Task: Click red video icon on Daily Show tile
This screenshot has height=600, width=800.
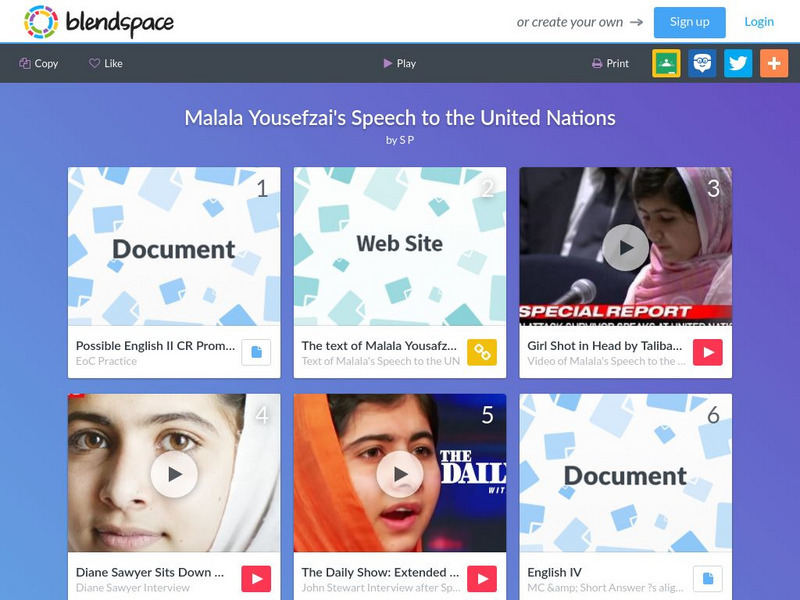Action: [482, 579]
